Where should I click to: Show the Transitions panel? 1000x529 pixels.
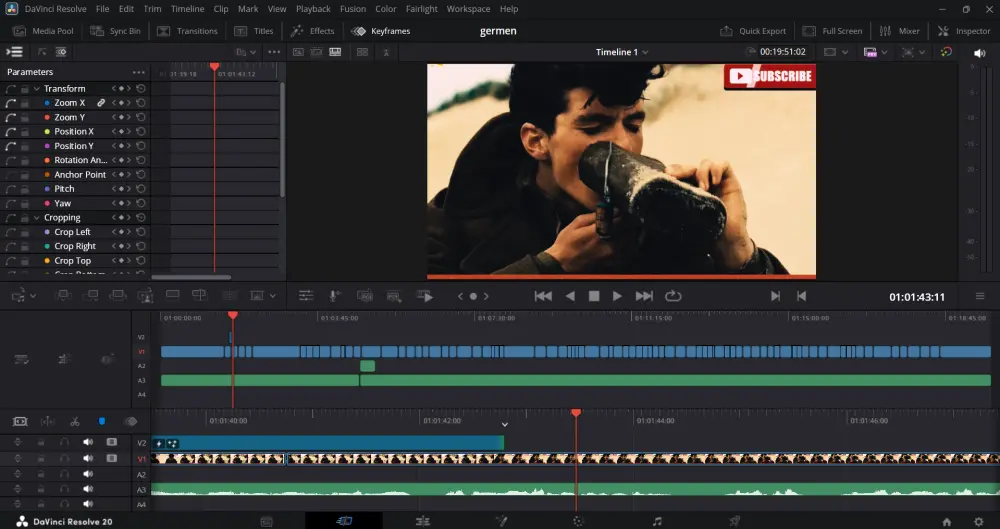(x=188, y=31)
